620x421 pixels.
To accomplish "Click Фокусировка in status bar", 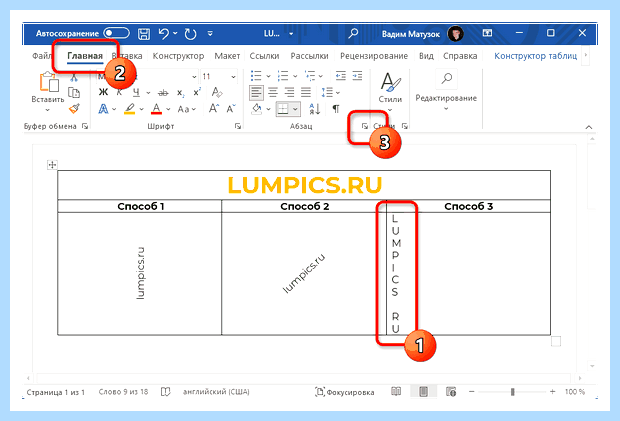I will (344, 392).
